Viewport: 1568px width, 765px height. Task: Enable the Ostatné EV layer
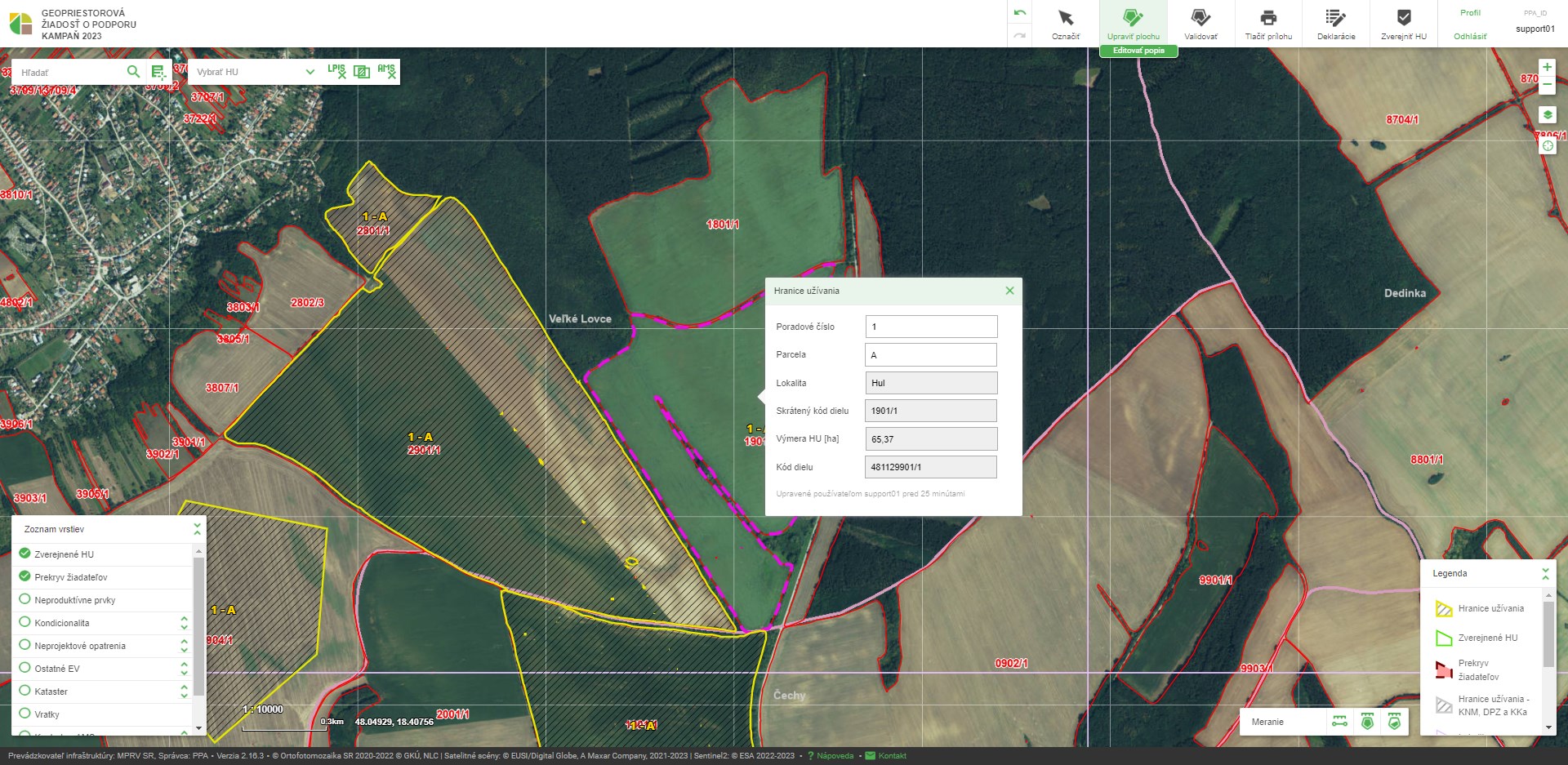coord(24,668)
